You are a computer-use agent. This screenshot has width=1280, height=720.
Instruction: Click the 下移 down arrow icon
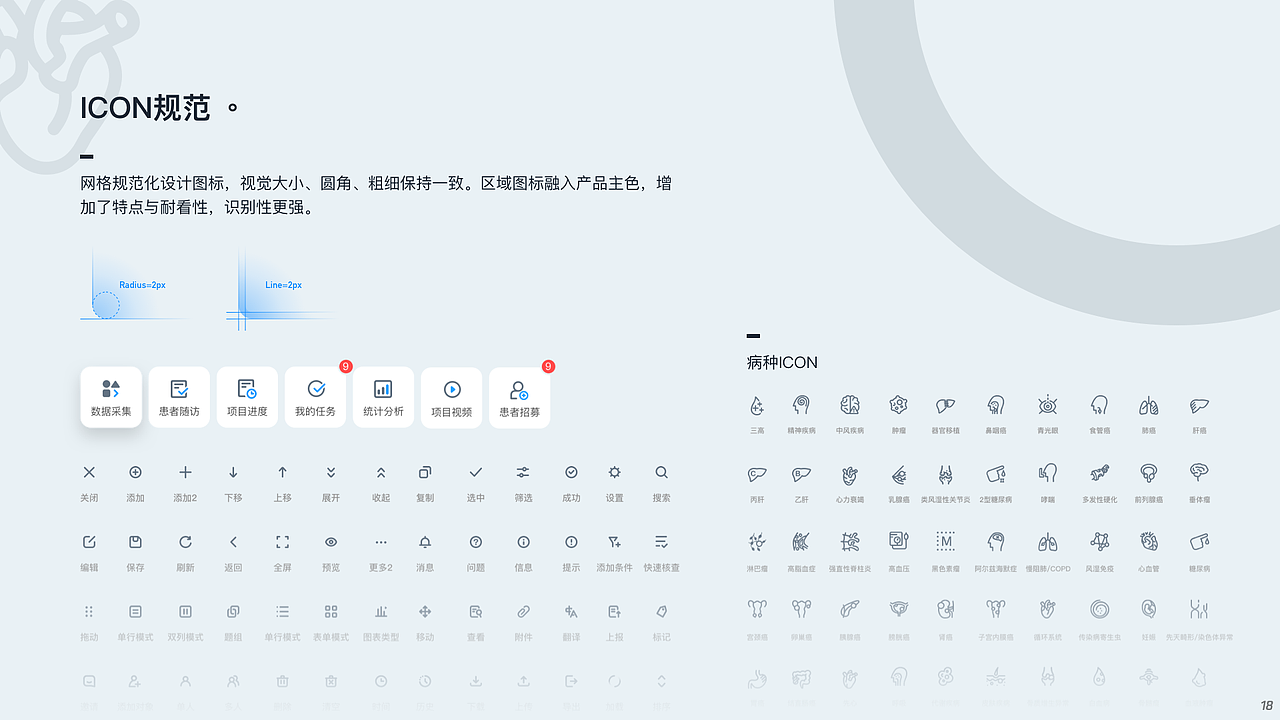233,472
